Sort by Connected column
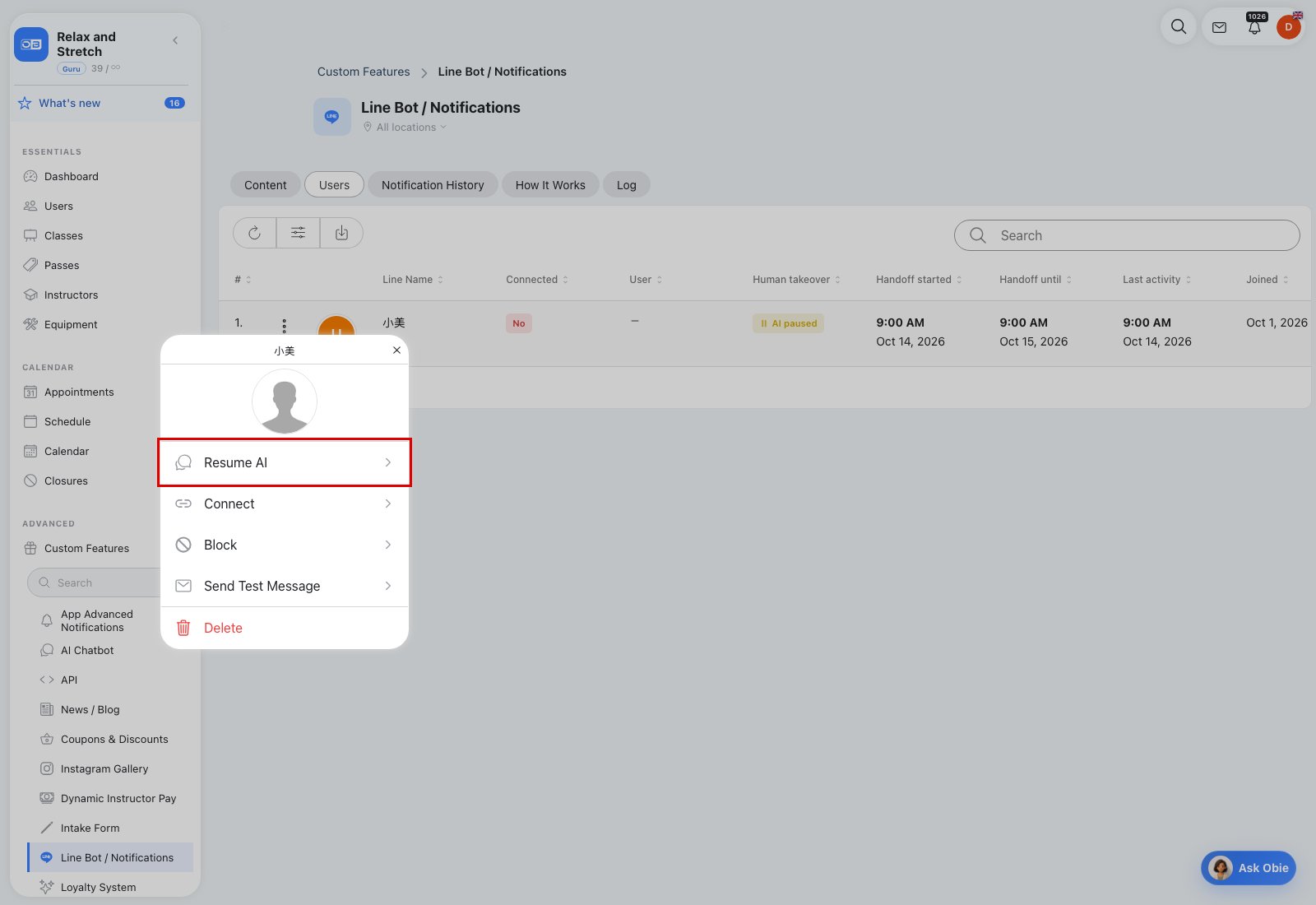 tap(537, 280)
